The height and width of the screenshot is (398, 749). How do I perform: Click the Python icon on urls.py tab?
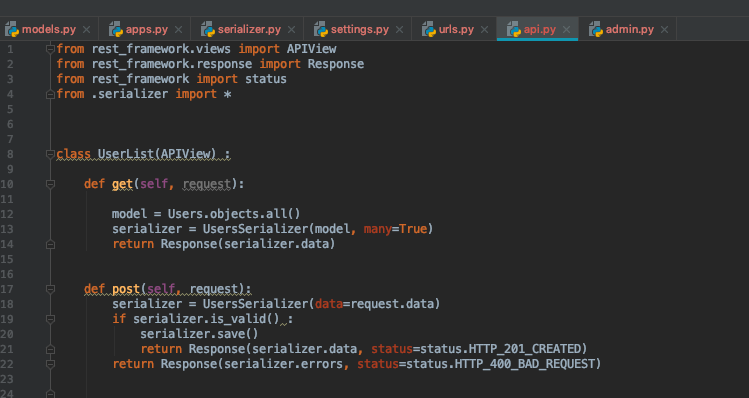point(428,29)
